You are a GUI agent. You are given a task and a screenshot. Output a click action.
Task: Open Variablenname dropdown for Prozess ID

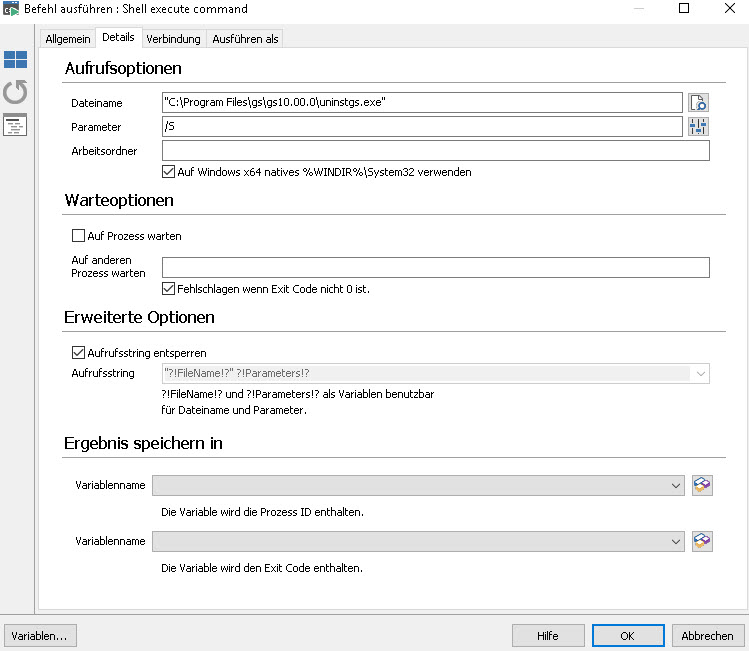[675, 485]
